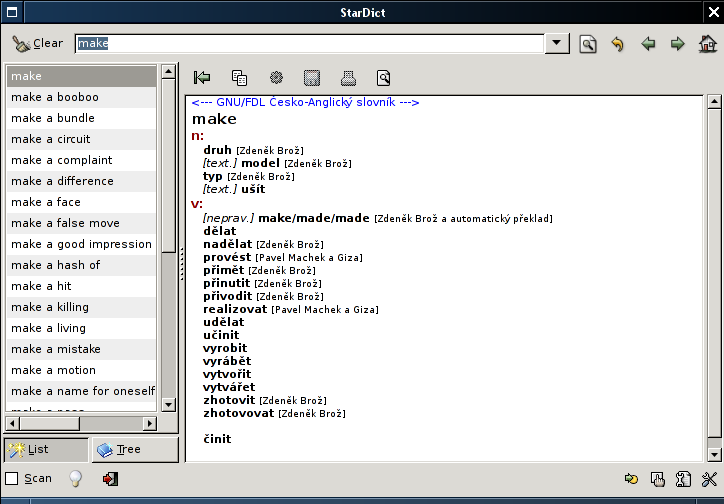This screenshot has height=504, width=724.
Task: Select 'make a booboo' entry
Action: (x=82, y=97)
